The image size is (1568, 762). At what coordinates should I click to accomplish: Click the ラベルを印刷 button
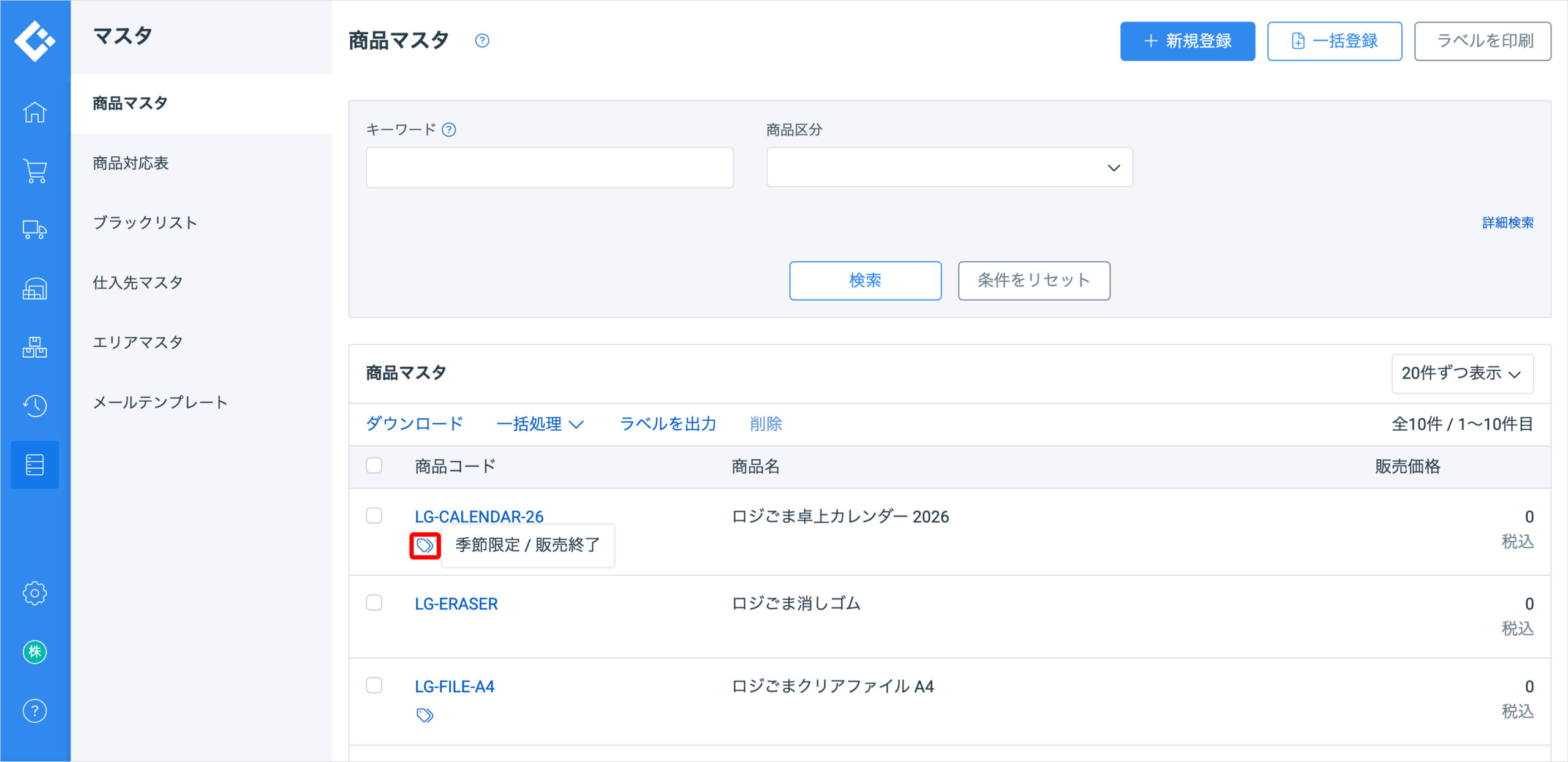click(1483, 41)
